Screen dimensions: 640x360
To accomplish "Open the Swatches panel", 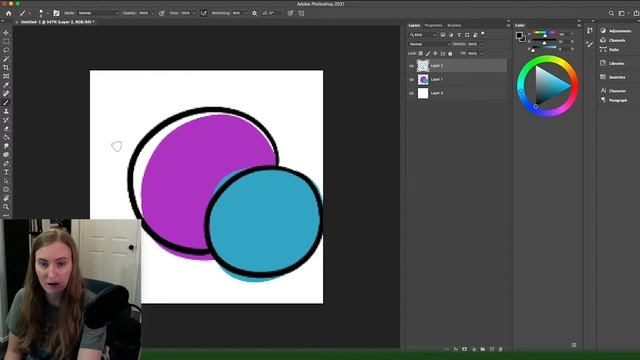I will click(613, 77).
